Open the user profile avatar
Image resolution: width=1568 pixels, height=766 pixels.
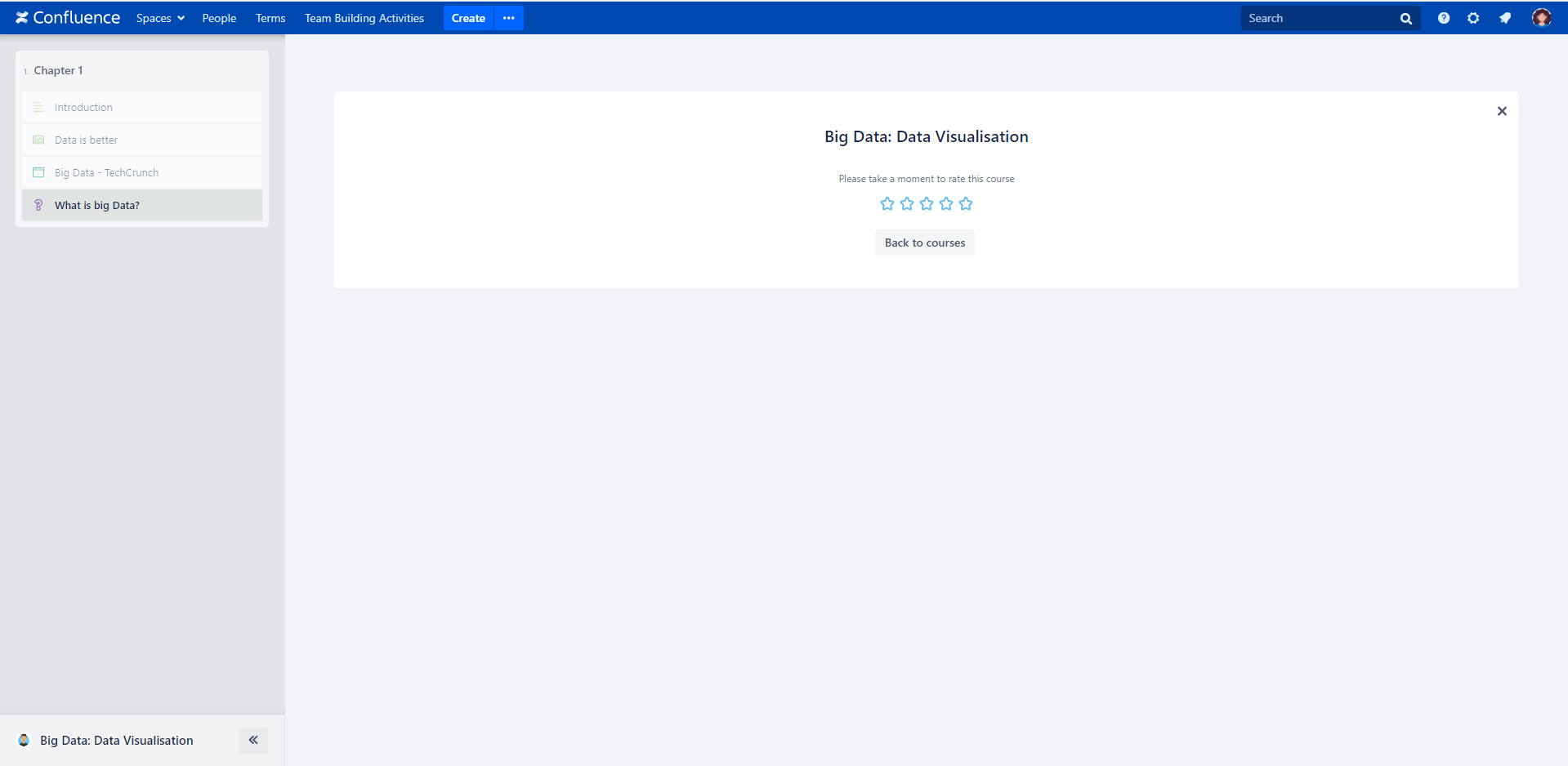coord(1541,18)
